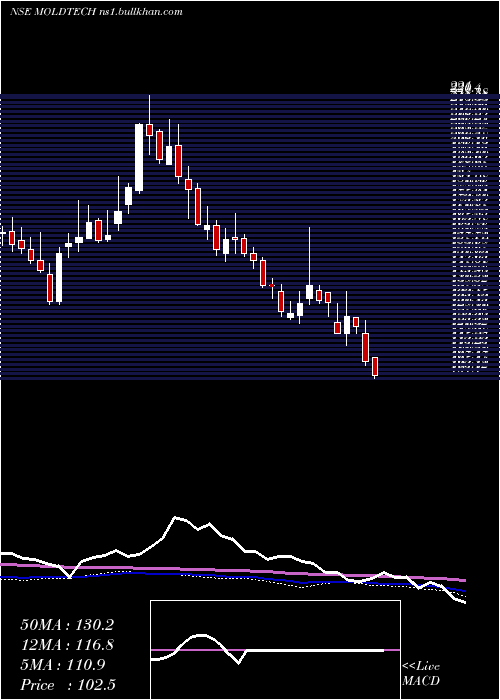The height and width of the screenshot is (700, 500).
Task: Click the tallest white candlestick at the peak
Action: pyautogui.click(x=139, y=158)
